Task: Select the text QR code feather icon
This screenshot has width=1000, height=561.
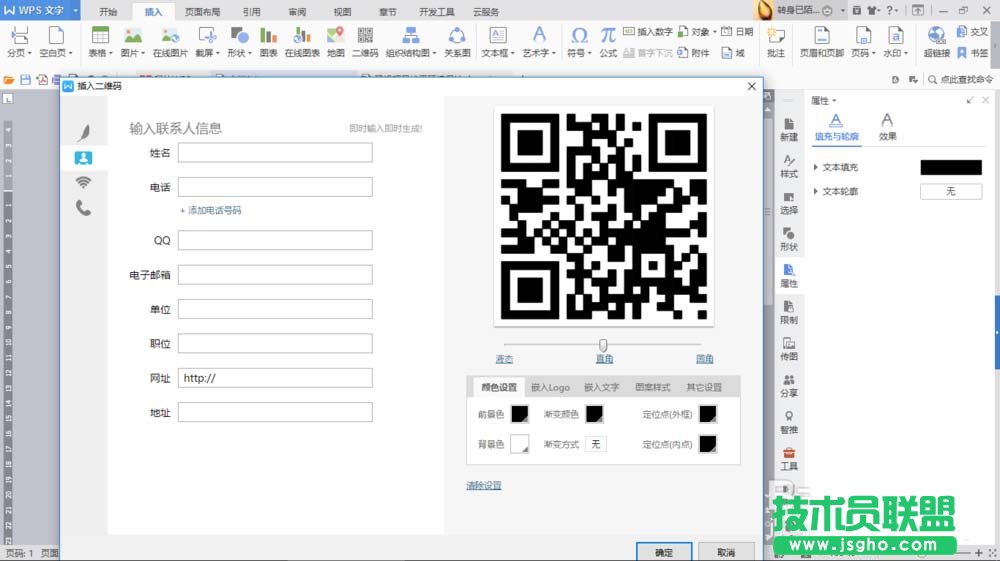Action: (84, 132)
